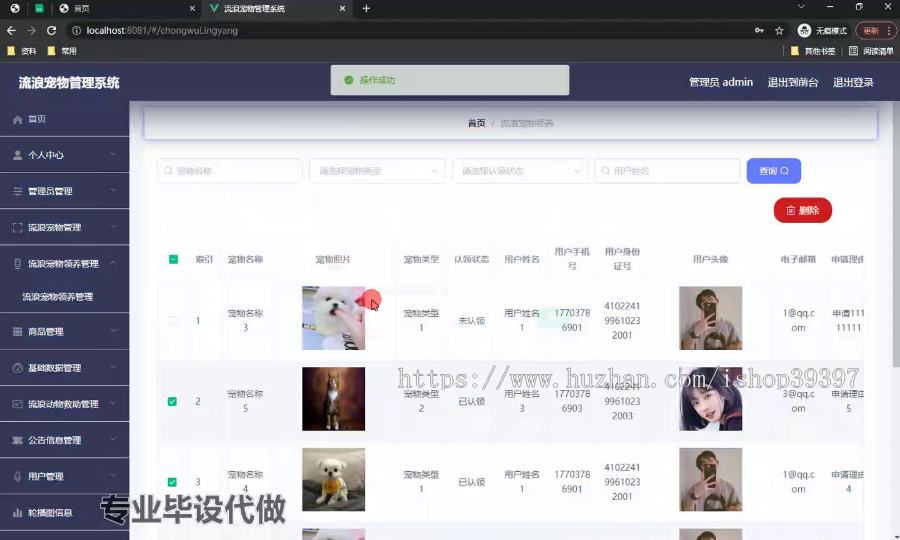
Task: Go forward with the browser forward arrow
Action: 31,30
